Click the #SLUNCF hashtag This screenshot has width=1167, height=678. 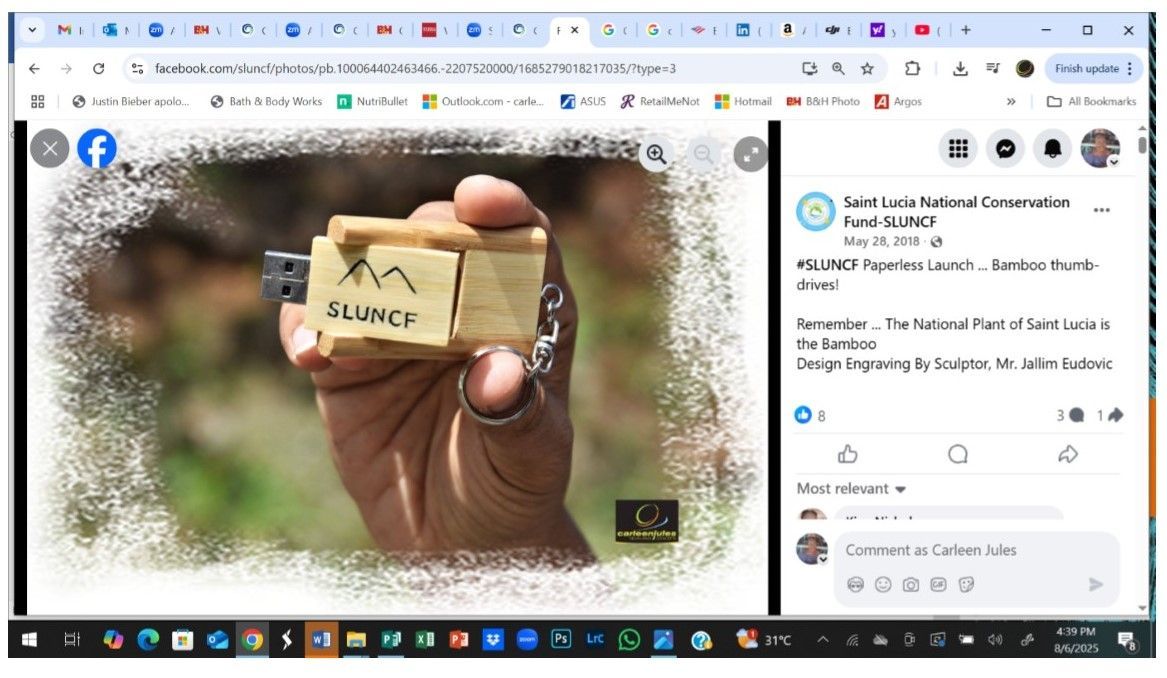(x=827, y=265)
